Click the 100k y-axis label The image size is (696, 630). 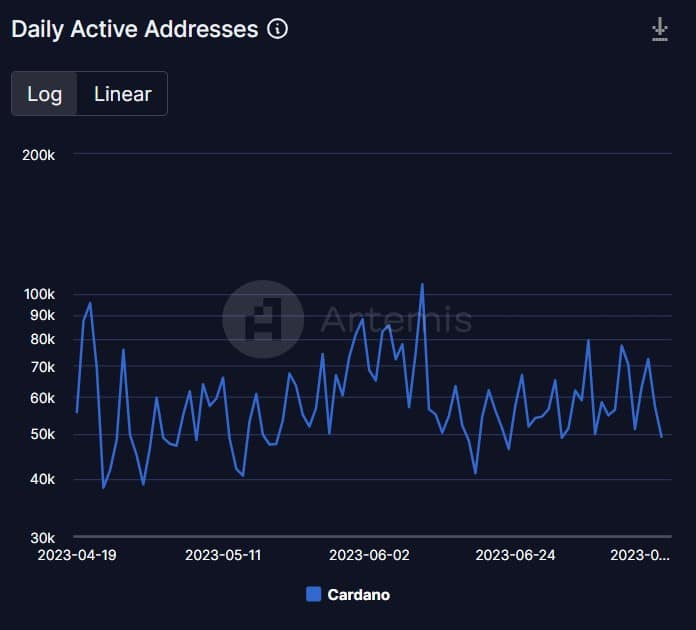39,294
